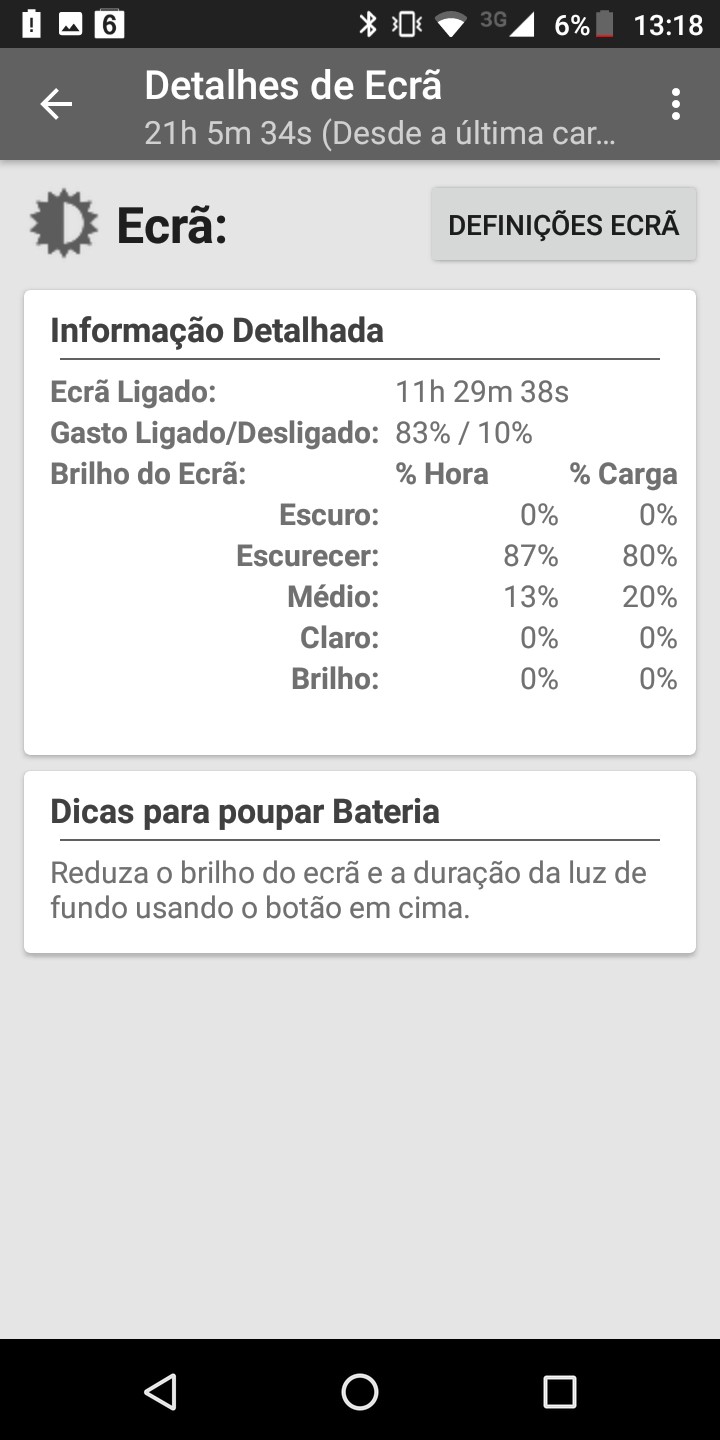Open recent apps with the square button

click(x=559, y=1391)
